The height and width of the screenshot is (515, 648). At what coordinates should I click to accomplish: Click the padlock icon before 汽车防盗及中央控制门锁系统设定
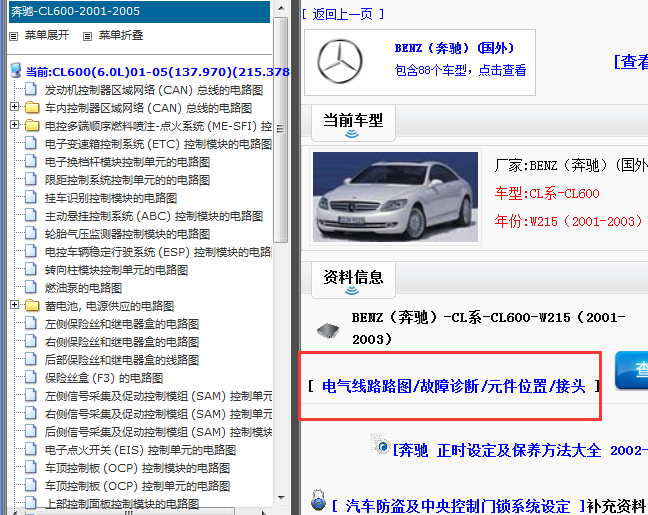click(319, 500)
